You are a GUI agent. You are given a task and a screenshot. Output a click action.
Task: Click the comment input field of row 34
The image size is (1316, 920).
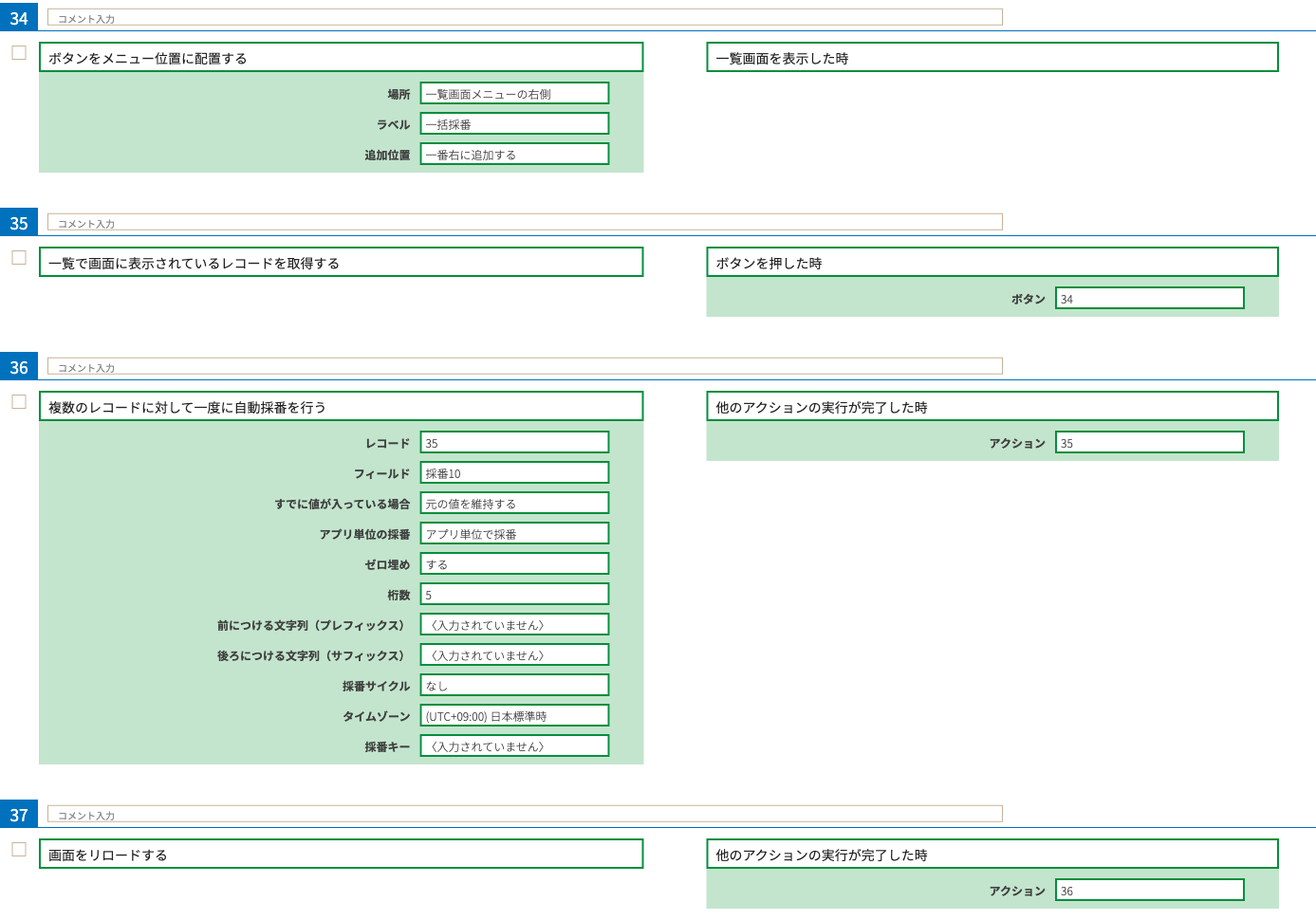(x=525, y=18)
